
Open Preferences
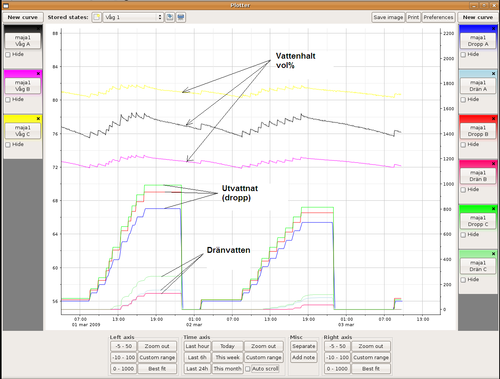(x=438, y=17)
